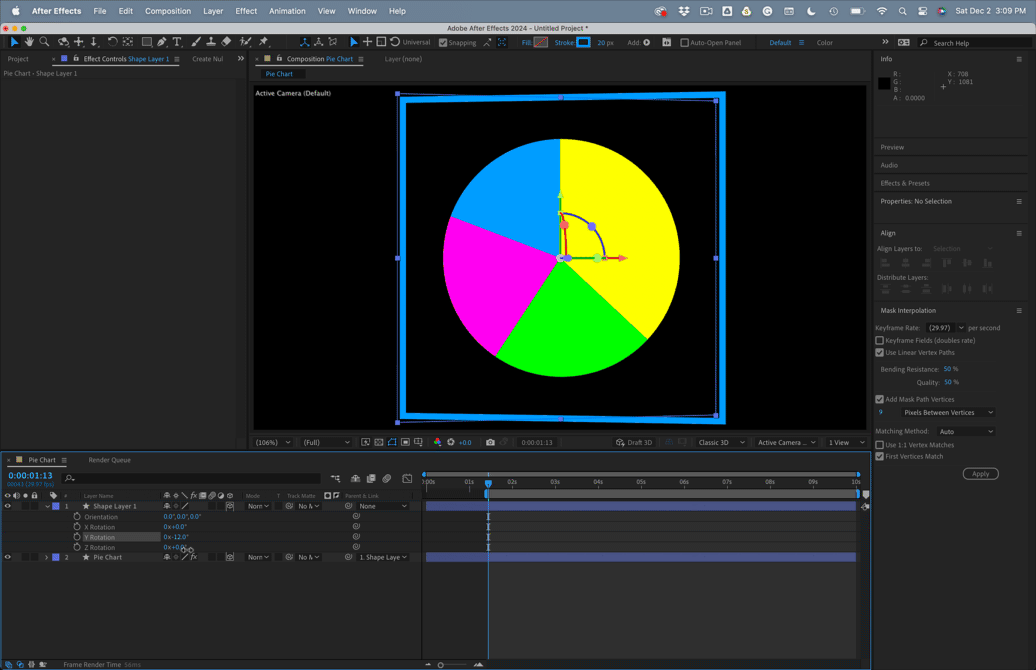The image size is (1036, 670).
Task: Enable Motion Blur icon in timeline
Action: pyautogui.click(x=387, y=478)
